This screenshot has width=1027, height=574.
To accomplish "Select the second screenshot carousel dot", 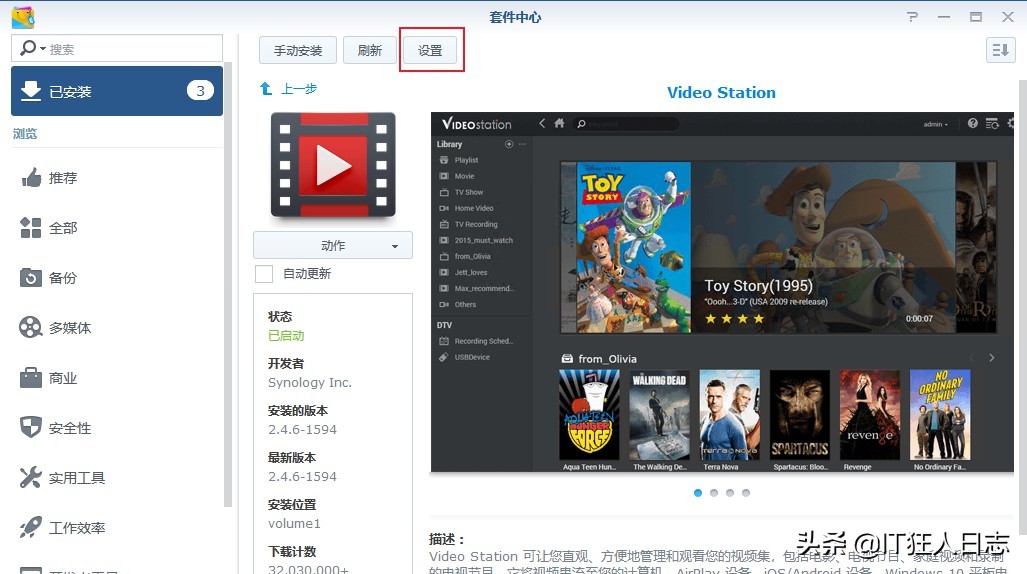I will point(714,493).
